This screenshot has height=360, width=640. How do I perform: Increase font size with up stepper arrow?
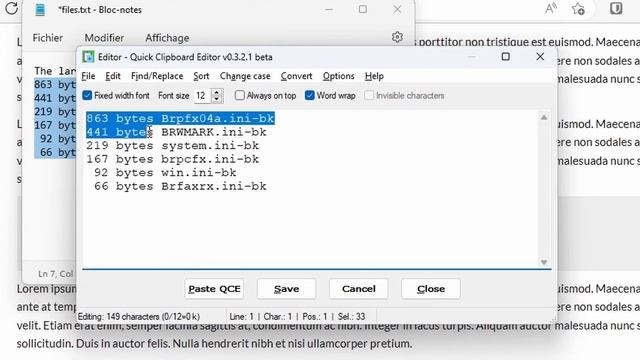coord(217,92)
